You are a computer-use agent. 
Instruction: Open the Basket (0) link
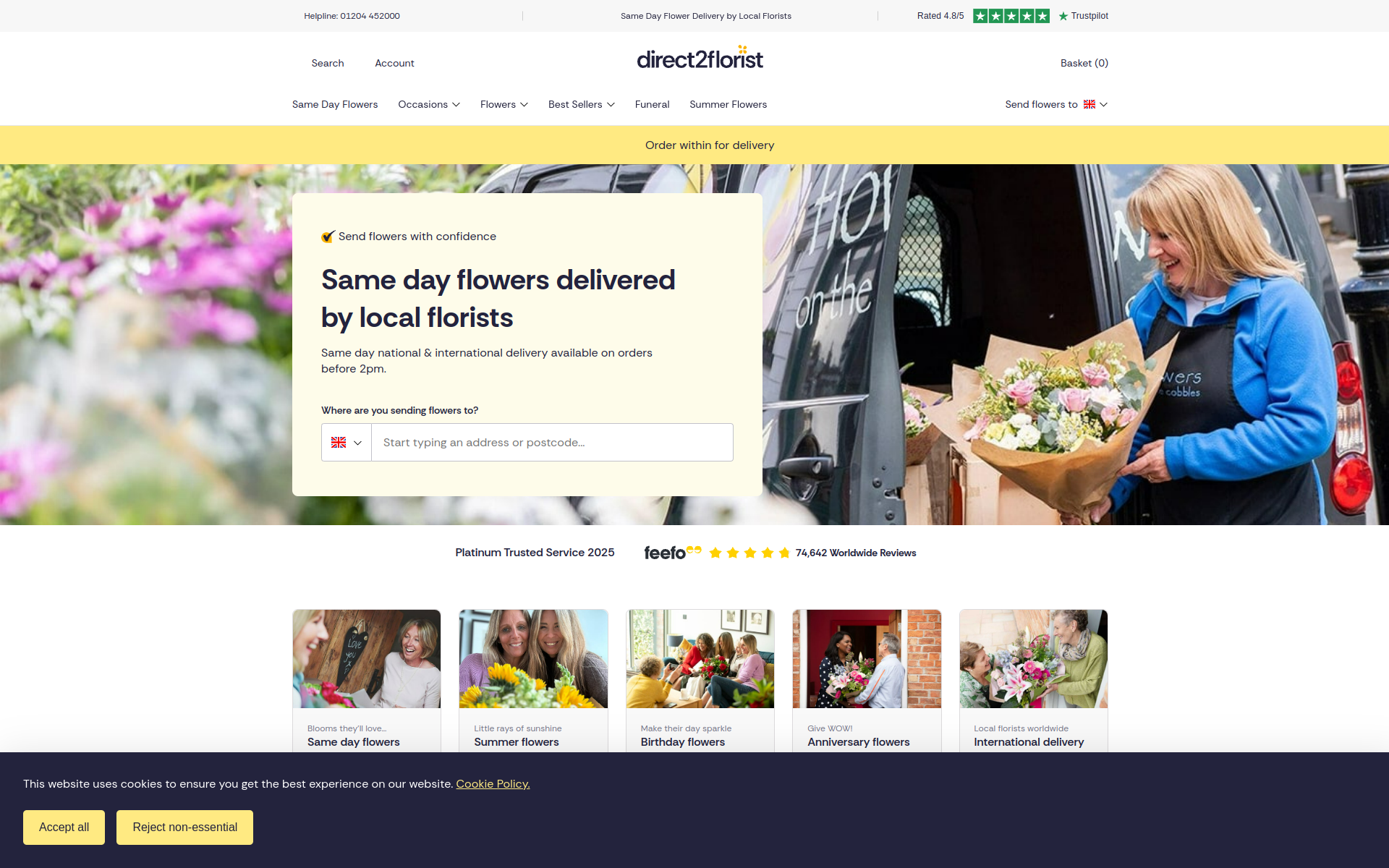pos(1084,63)
